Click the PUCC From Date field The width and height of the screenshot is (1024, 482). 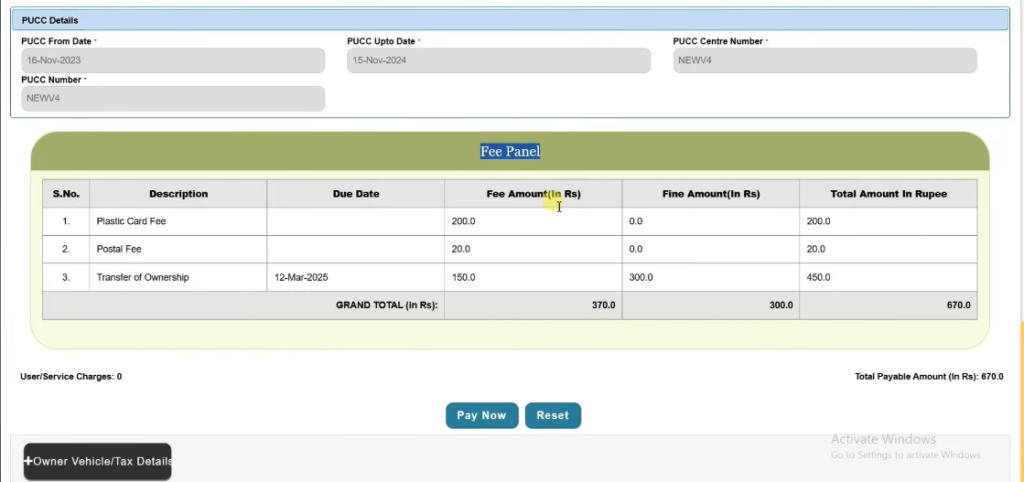173,60
